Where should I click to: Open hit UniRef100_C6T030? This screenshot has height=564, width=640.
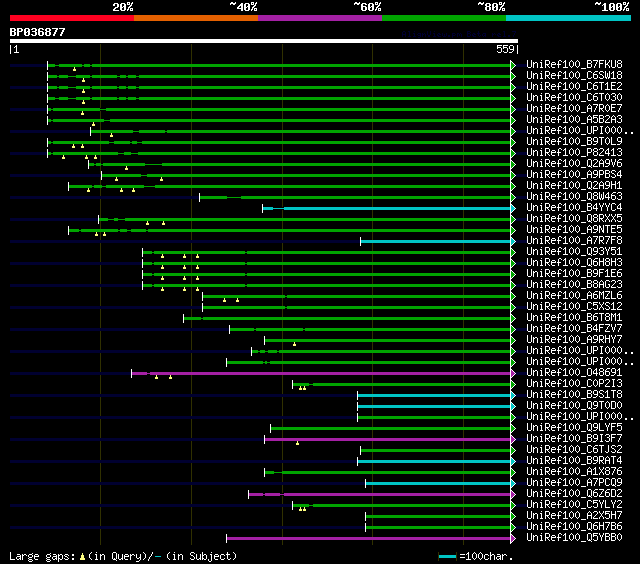tap(574, 98)
